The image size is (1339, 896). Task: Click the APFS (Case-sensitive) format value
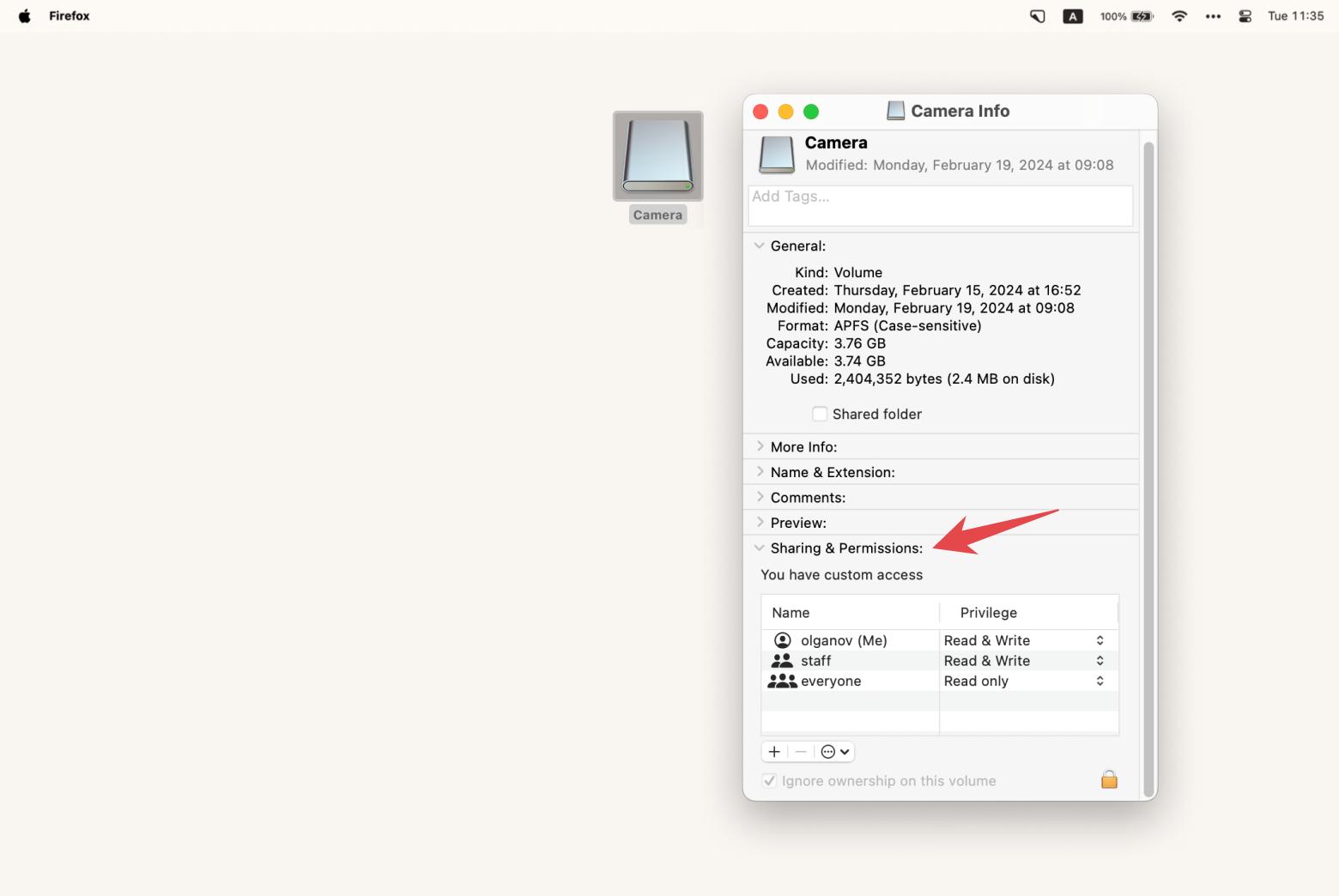907,325
